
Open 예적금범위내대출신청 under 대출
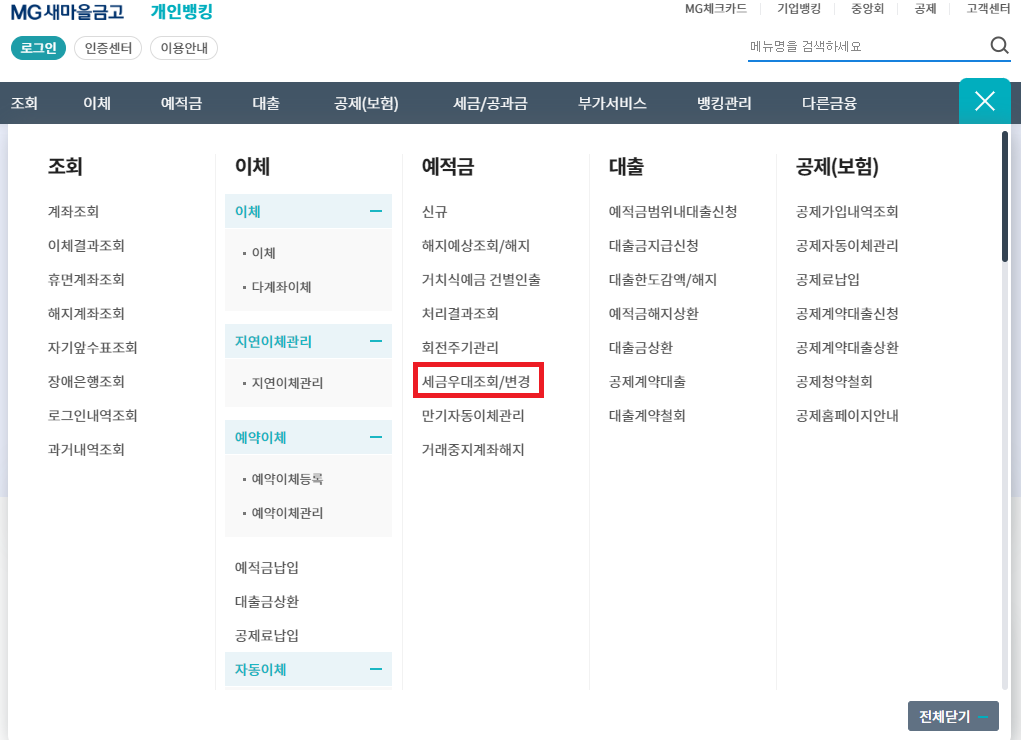pyautogui.click(x=672, y=211)
